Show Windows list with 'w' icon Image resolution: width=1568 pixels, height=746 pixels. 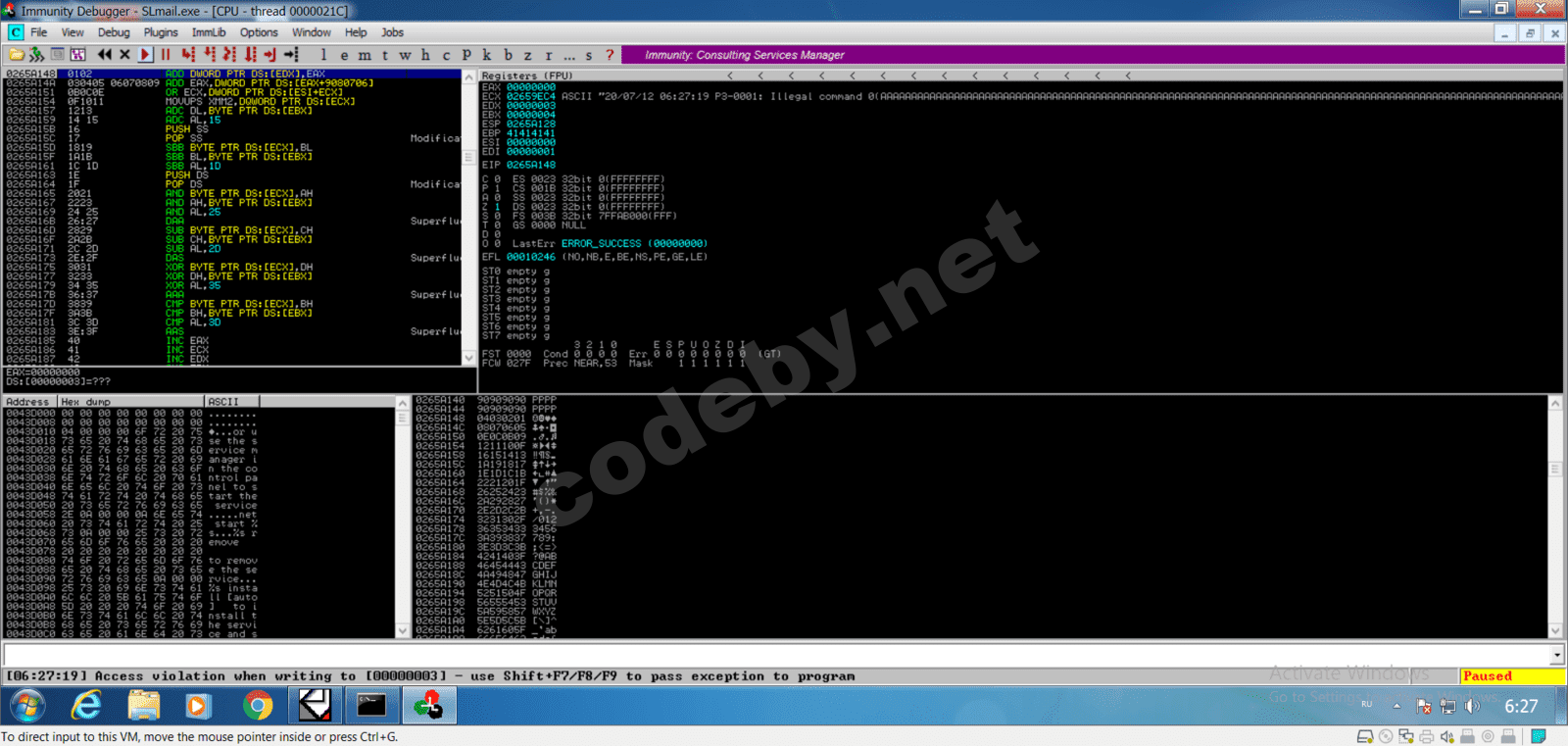(405, 55)
